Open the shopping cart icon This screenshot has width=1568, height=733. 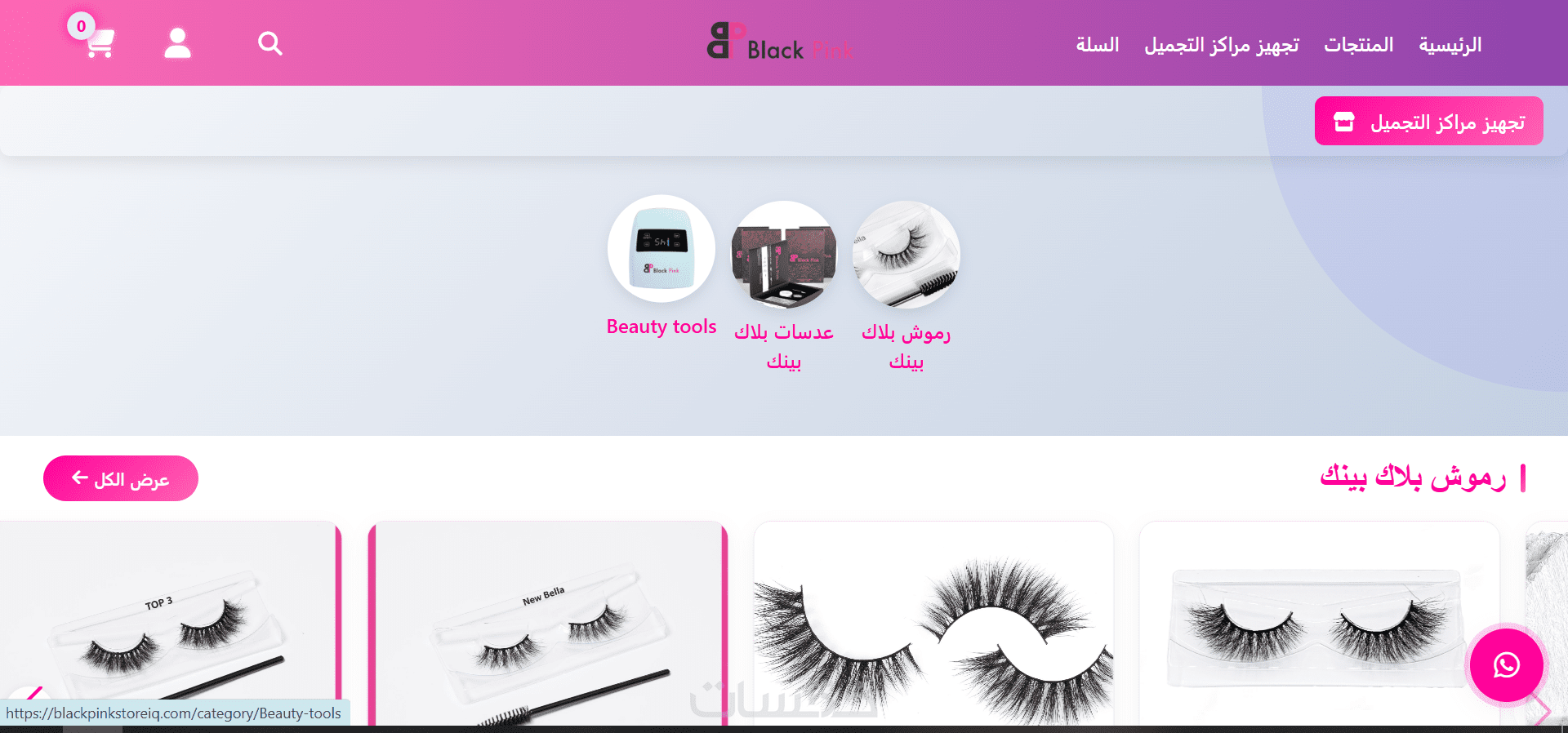100,44
